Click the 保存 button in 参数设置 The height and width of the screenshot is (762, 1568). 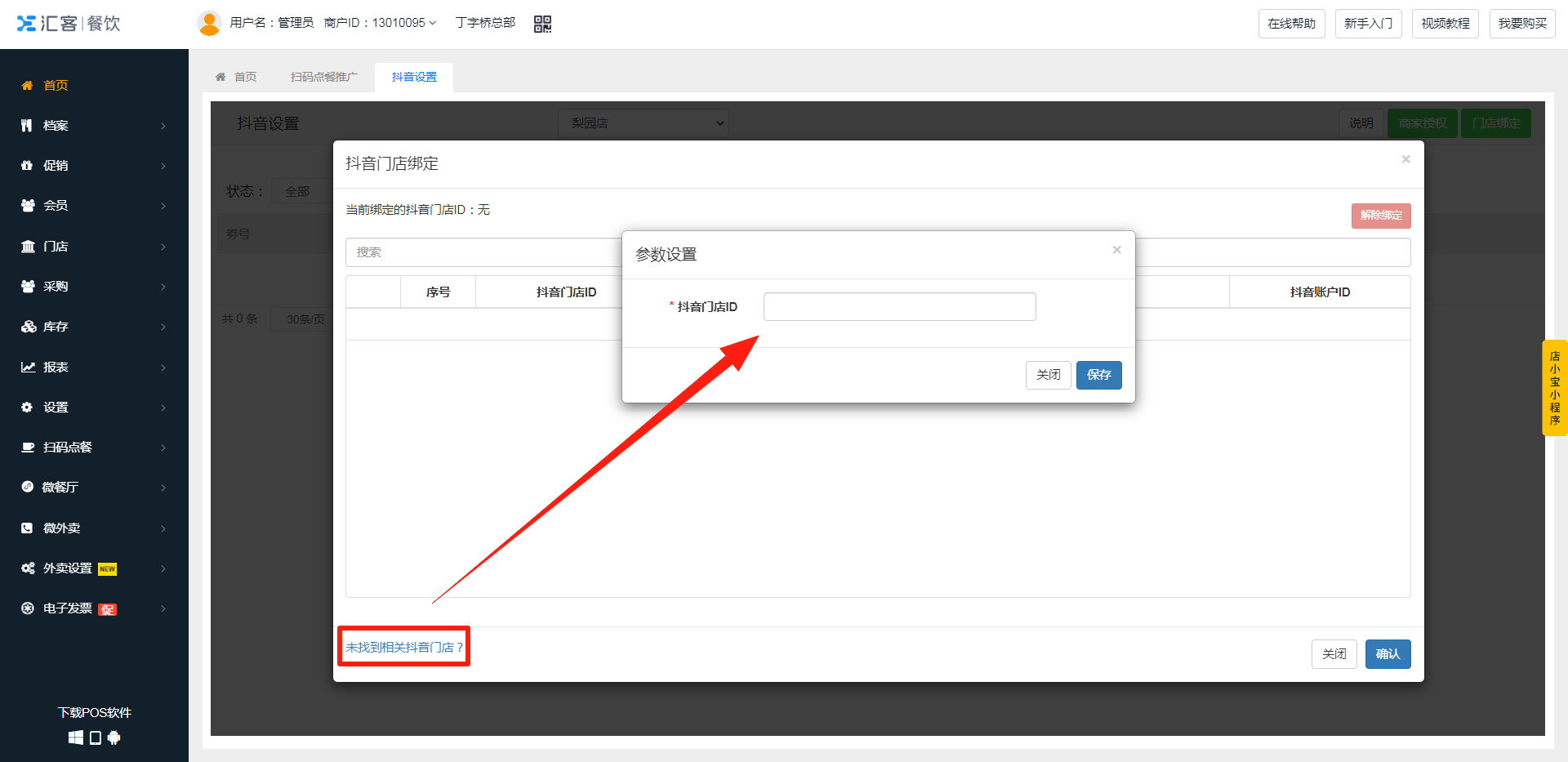coord(1098,375)
